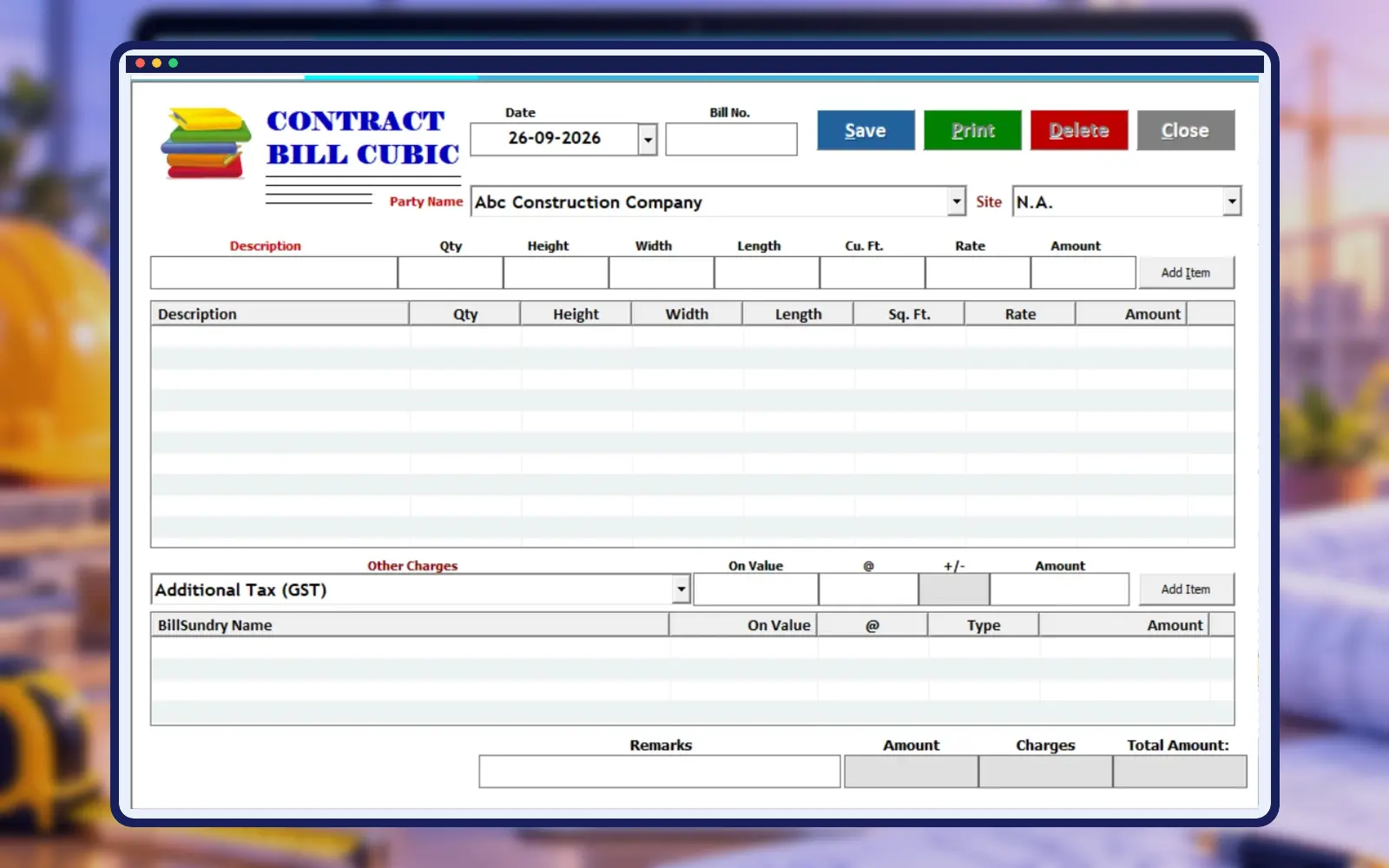Expand the Party Name dropdown arrow
Viewport: 1389px width, 868px height.
pyautogui.click(x=956, y=201)
